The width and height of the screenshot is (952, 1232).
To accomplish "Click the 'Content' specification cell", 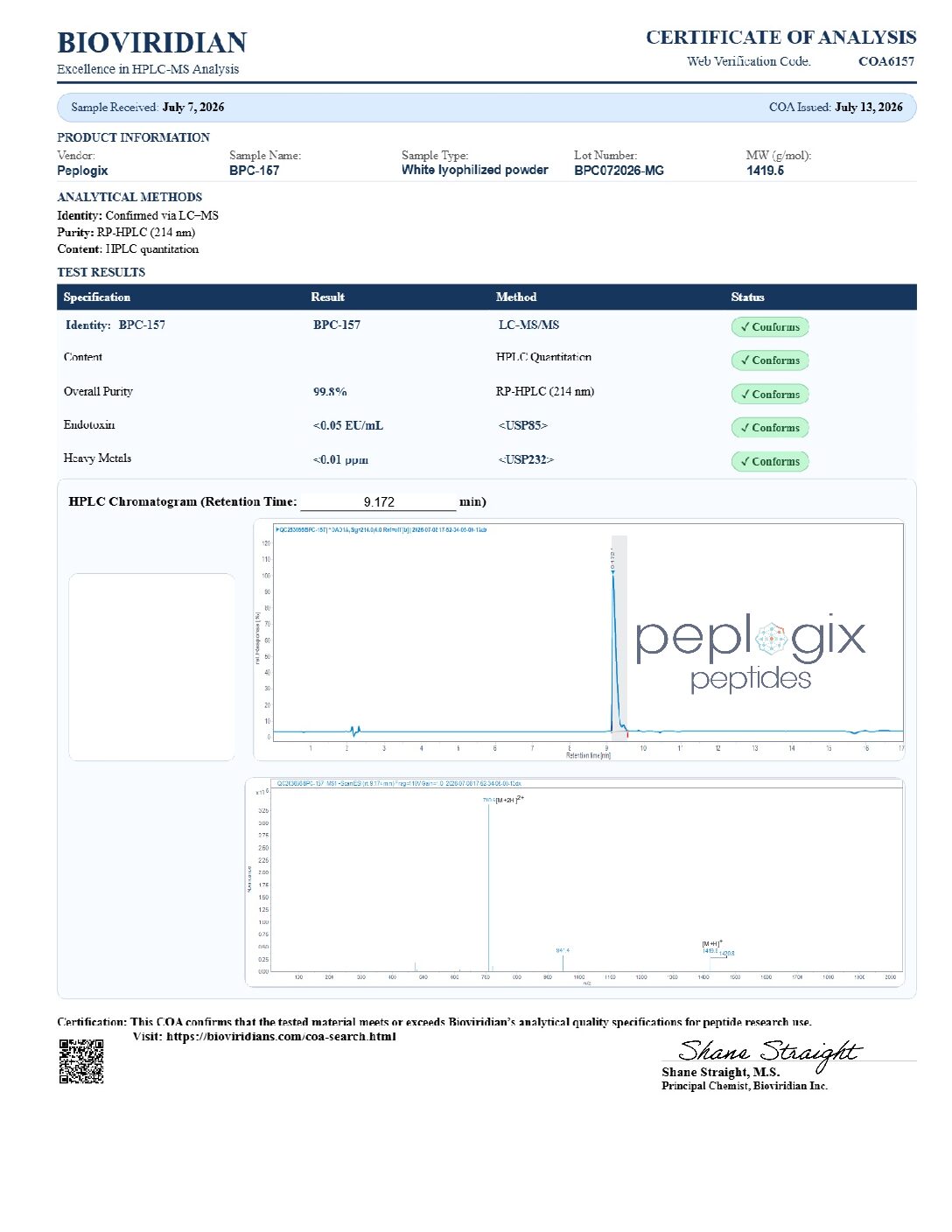I will tap(83, 357).
